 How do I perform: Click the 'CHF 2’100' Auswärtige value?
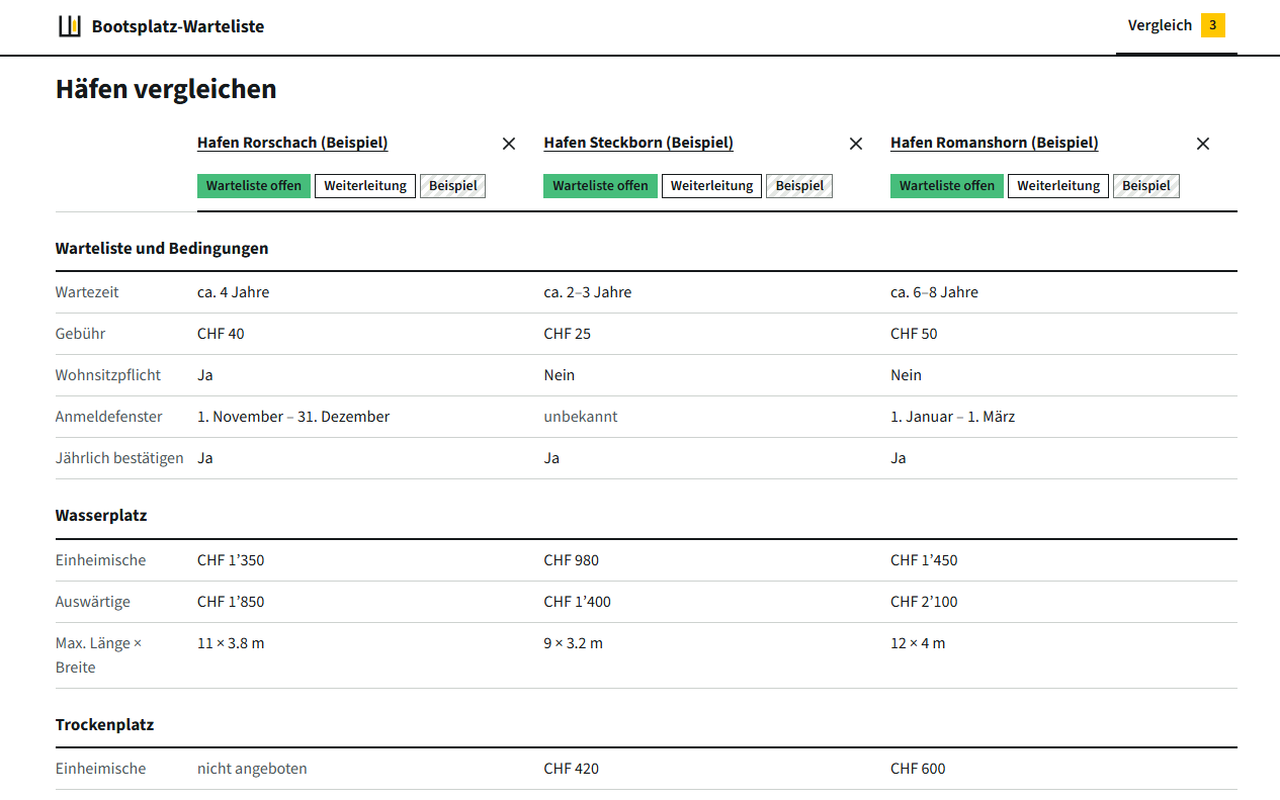(925, 602)
